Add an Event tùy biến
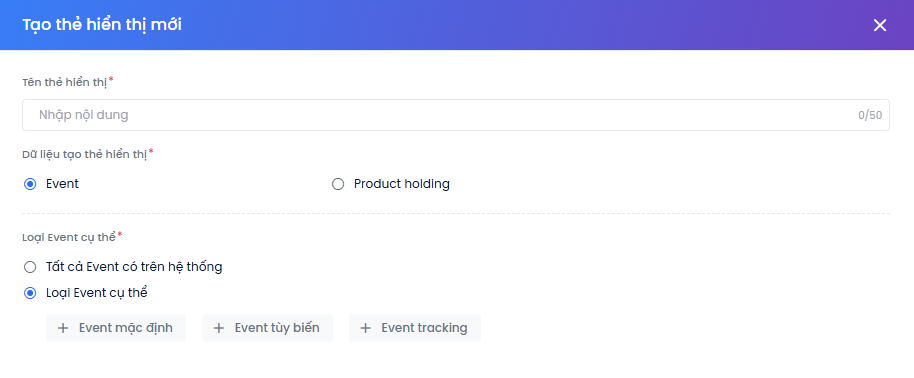 [267, 328]
